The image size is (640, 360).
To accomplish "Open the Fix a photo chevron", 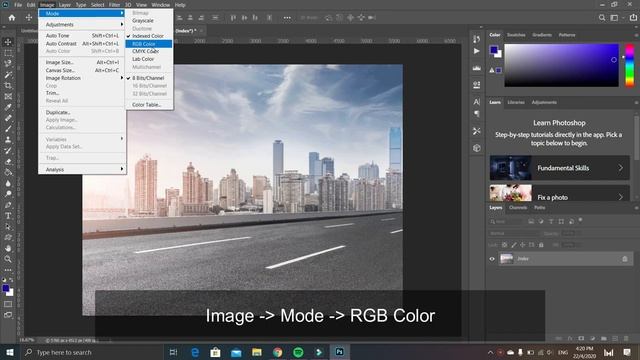I will pyautogui.click(x=620, y=197).
